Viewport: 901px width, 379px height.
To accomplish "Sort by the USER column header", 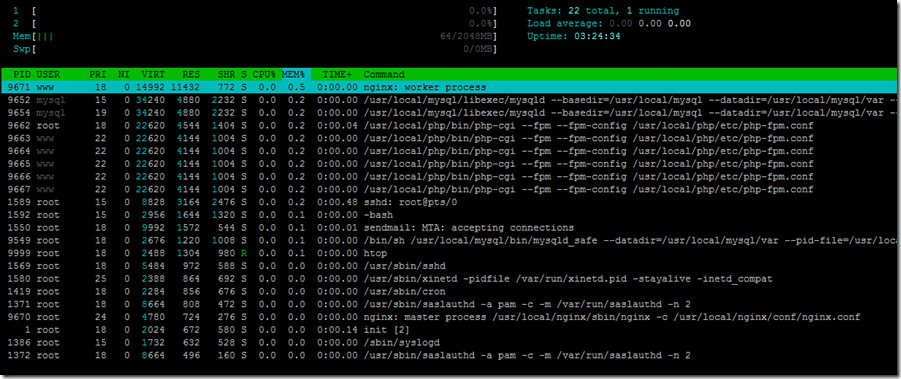I will (x=48, y=75).
